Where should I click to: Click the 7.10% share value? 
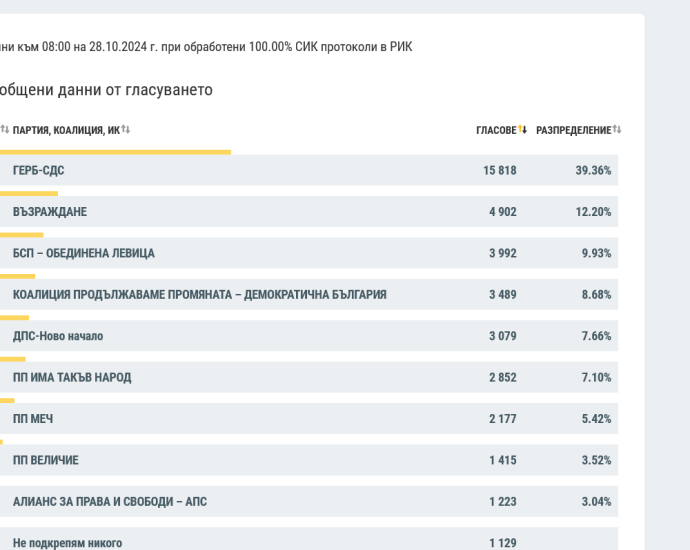(x=596, y=377)
